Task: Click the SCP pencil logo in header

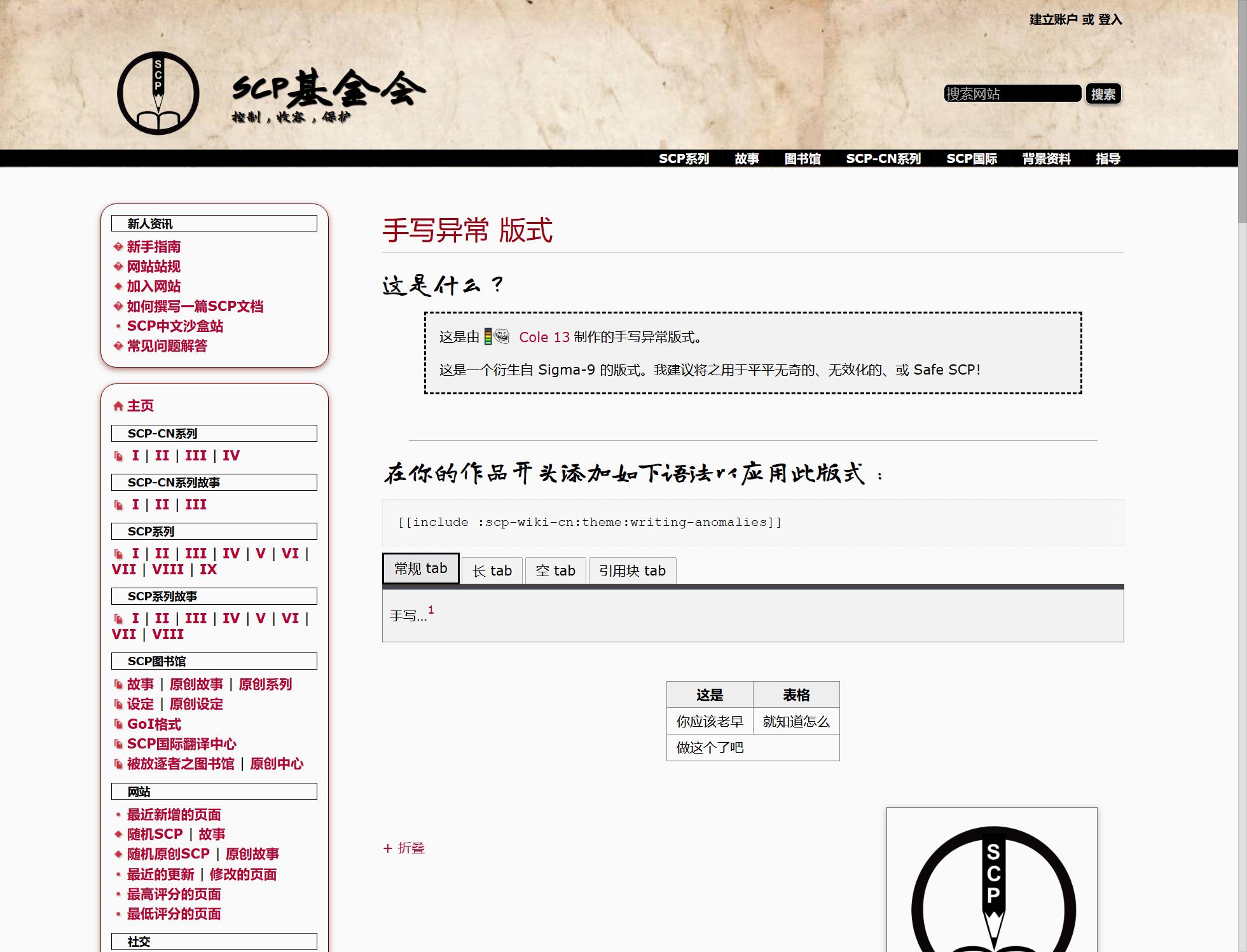Action: (x=158, y=93)
